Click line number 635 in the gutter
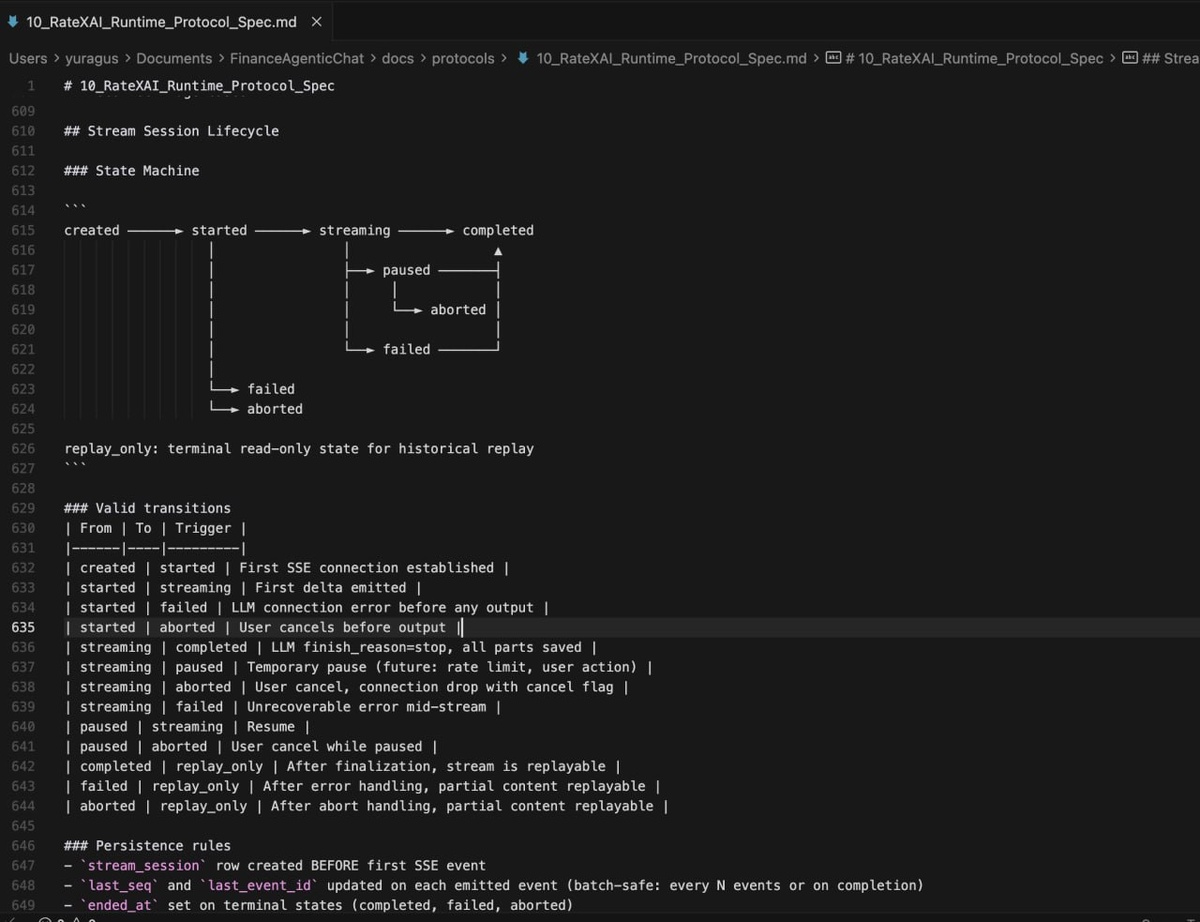1200x922 pixels. coord(23,627)
